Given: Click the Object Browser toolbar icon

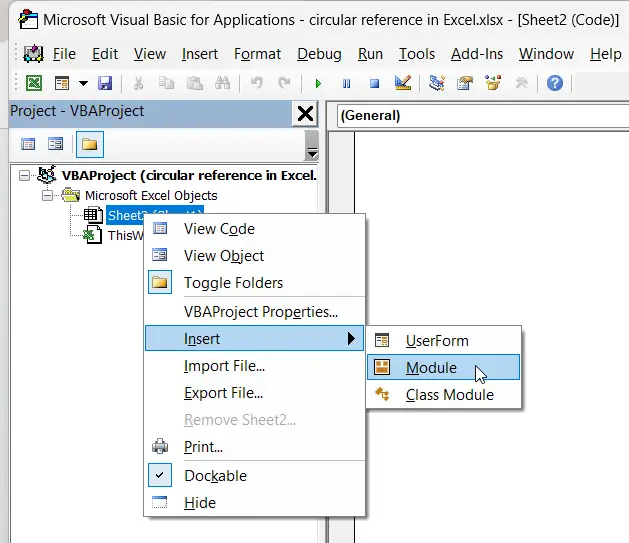Looking at the screenshot, I should click(493, 83).
